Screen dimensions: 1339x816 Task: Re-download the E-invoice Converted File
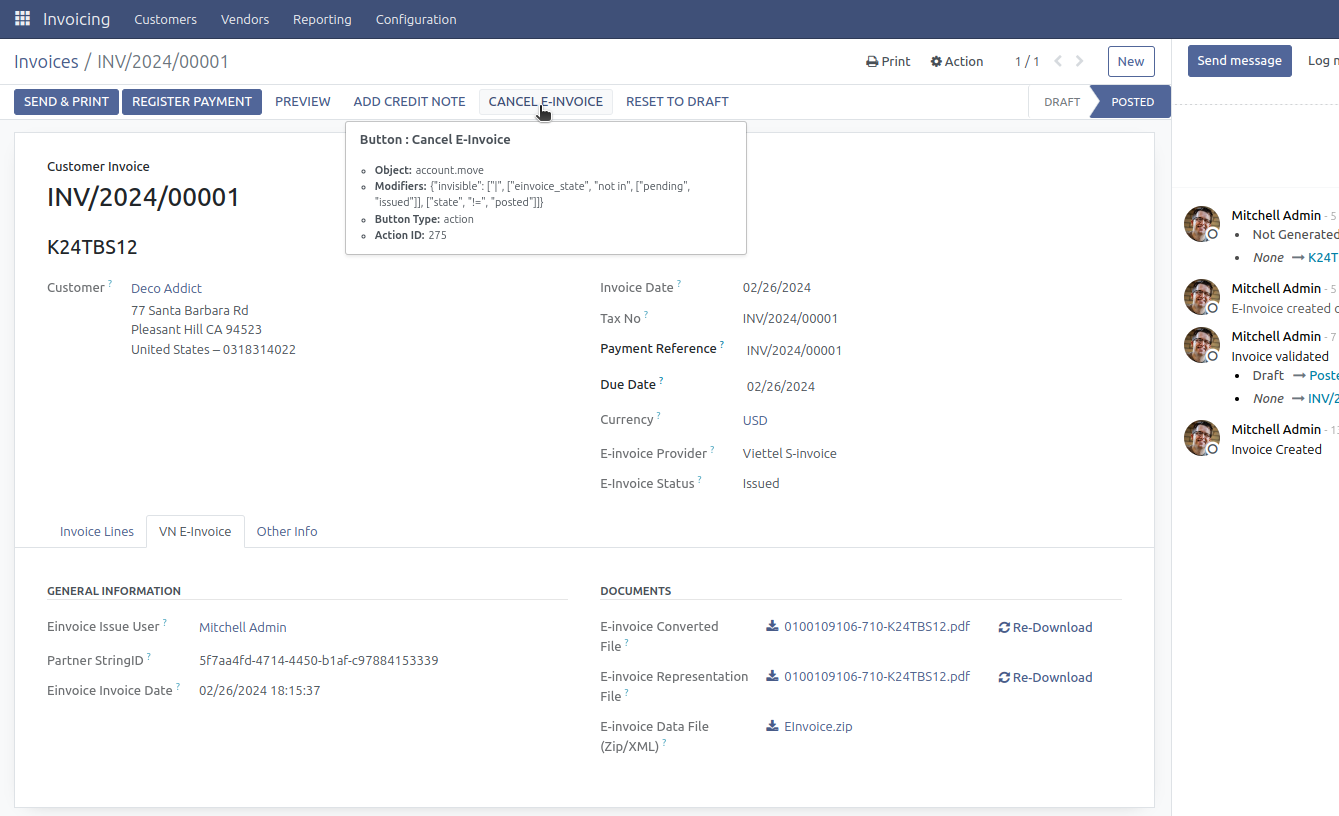tap(1045, 628)
